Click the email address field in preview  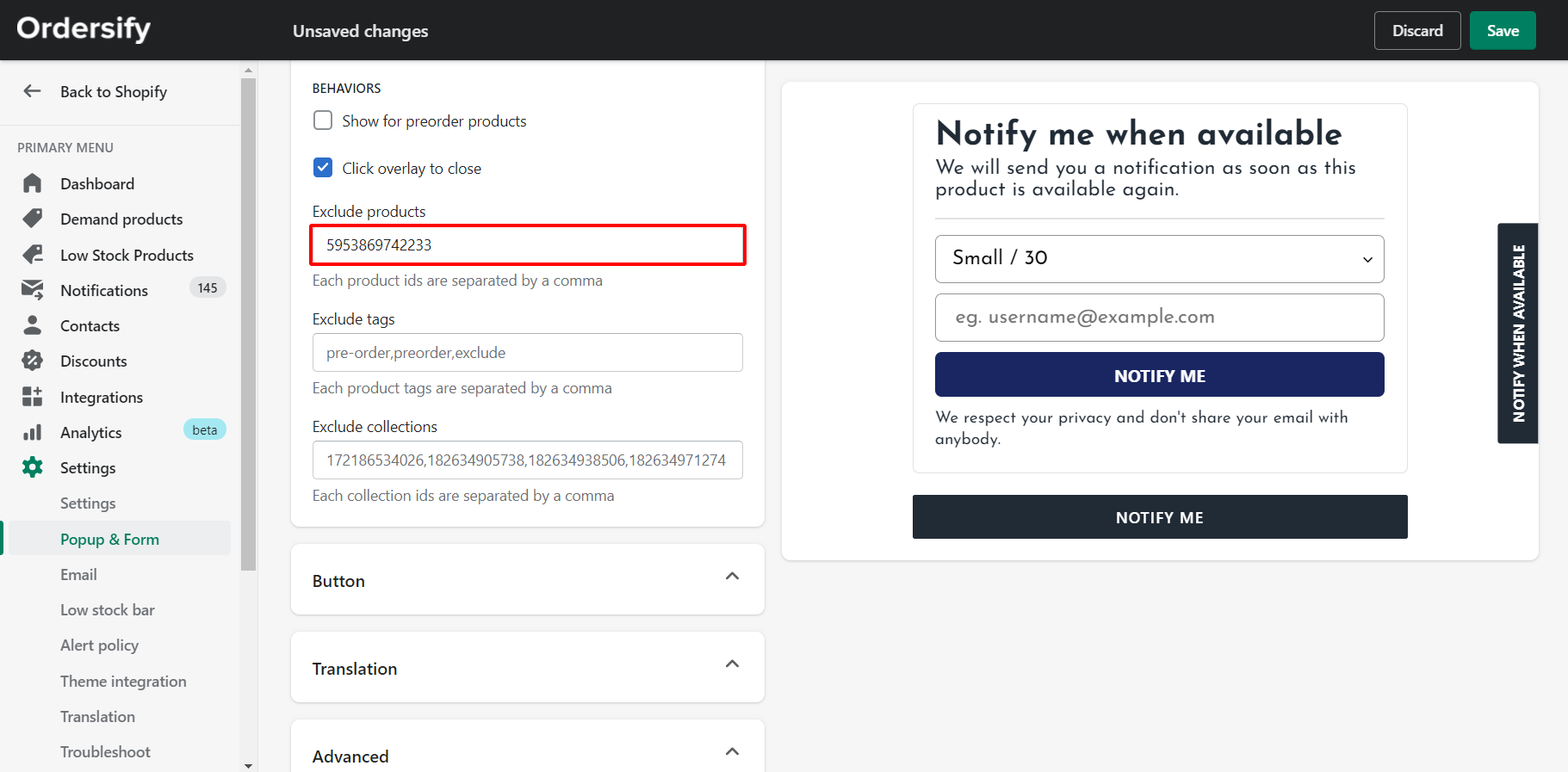1159,318
